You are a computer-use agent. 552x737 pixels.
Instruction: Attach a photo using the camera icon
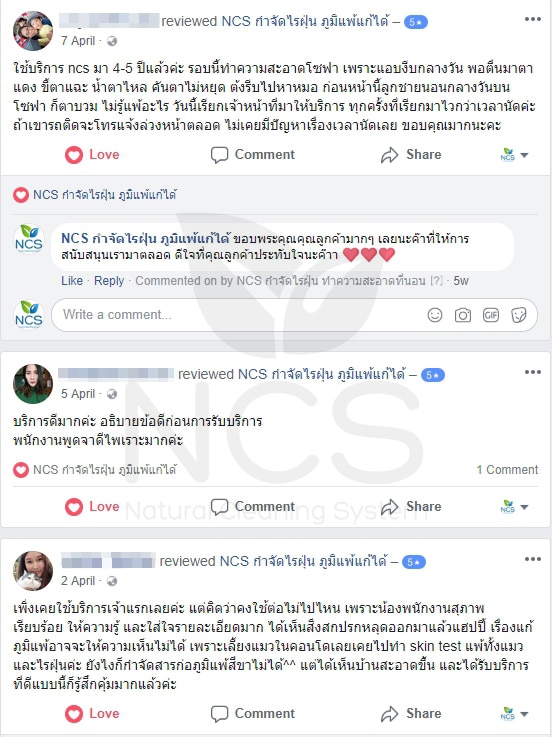(463, 315)
